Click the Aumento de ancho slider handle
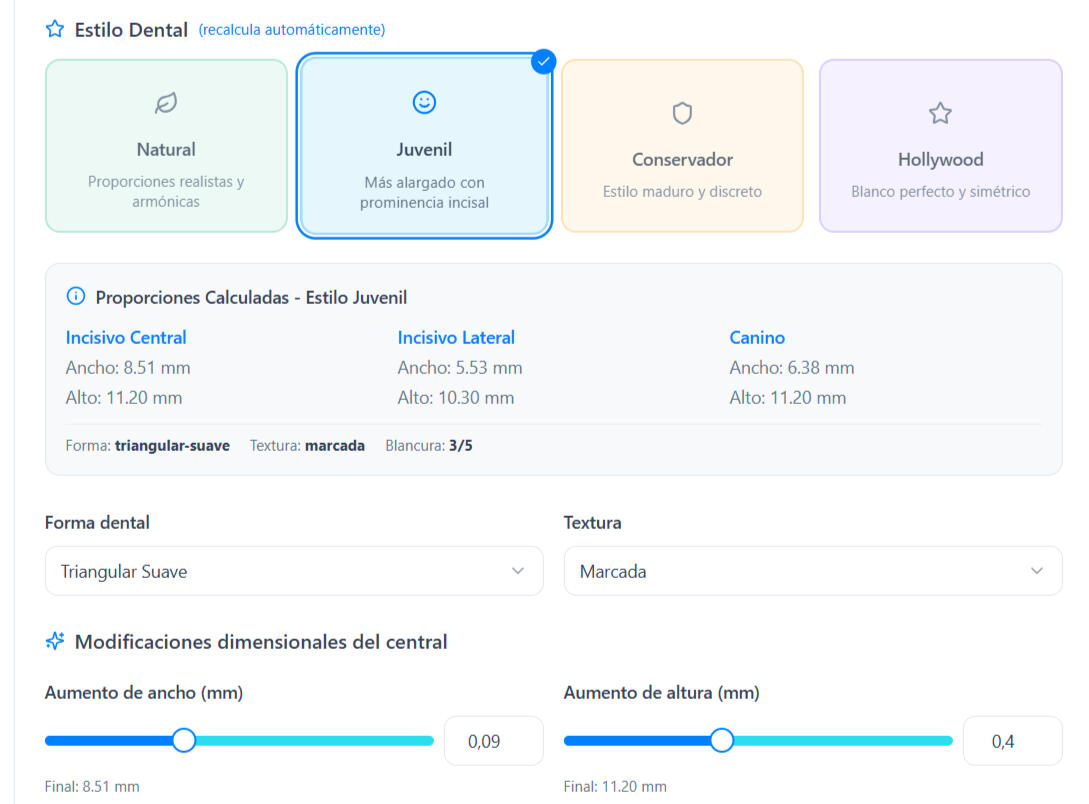 184,740
